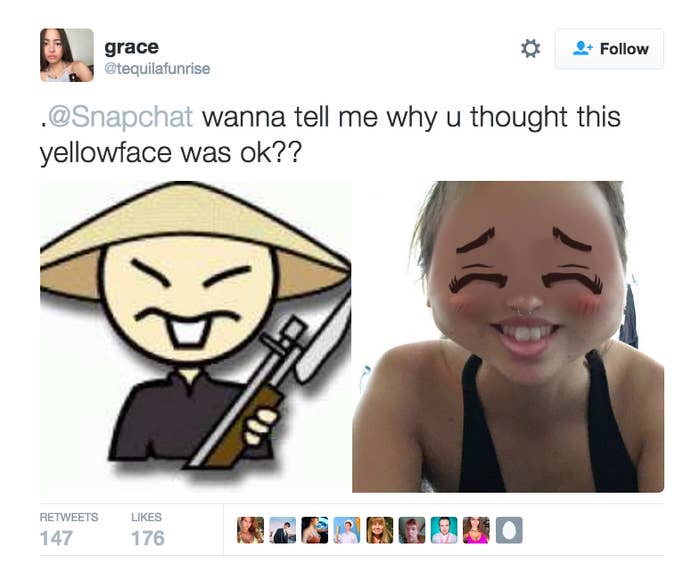
Task: Follow the @Snapchat mention link
Action: click(x=120, y=117)
